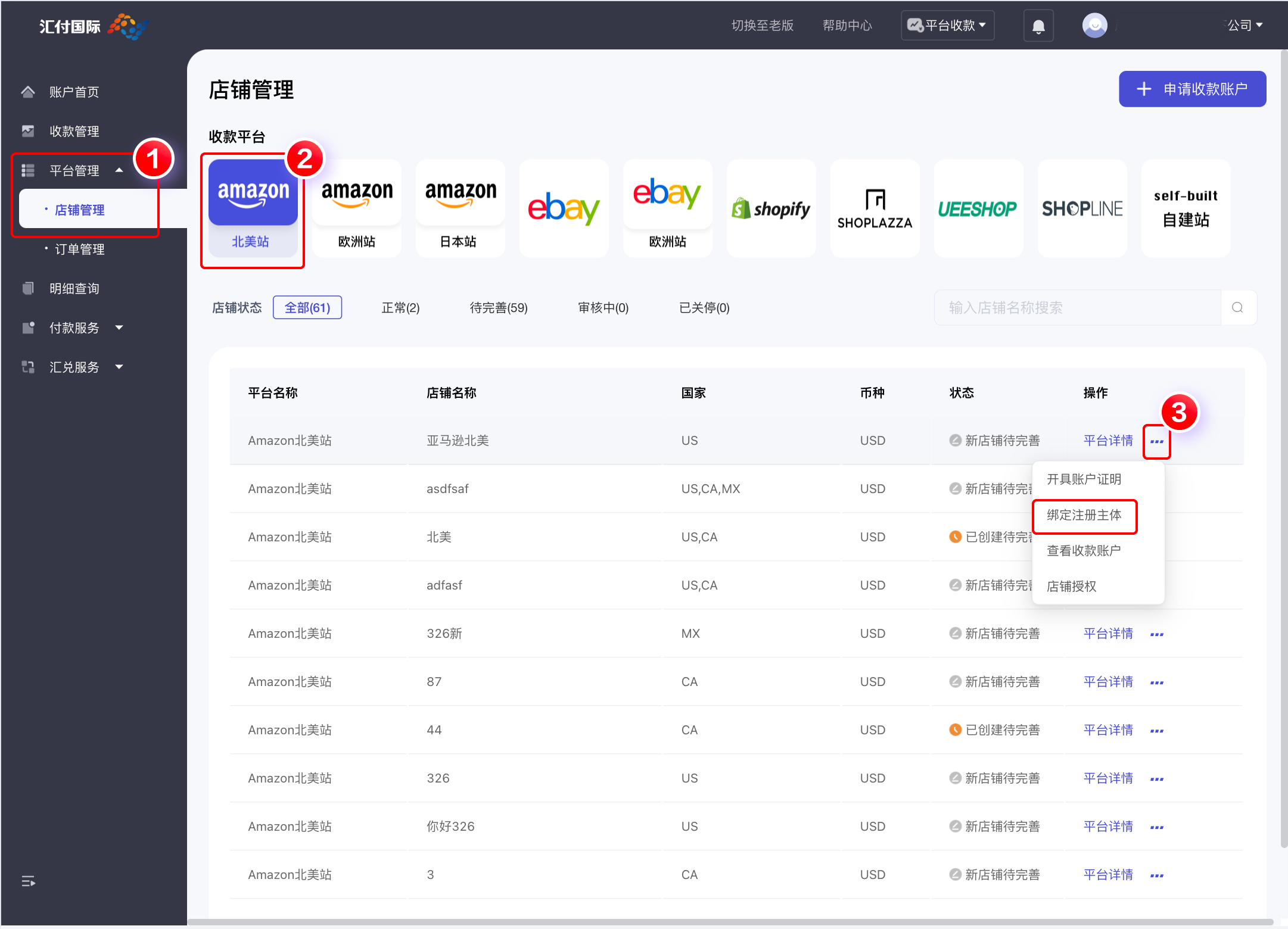Viewport: 1288px width, 929px height.
Task: Select the Shopify platform card
Action: pyautogui.click(x=771, y=208)
